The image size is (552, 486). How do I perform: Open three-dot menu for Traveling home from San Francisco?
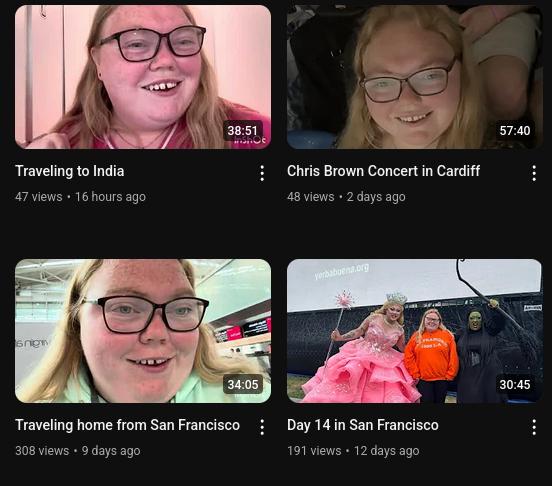pos(262,427)
